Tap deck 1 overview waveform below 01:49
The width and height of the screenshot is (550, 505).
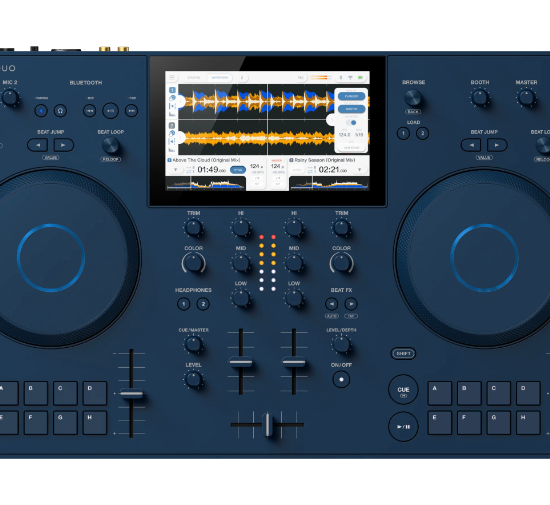pos(205,183)
